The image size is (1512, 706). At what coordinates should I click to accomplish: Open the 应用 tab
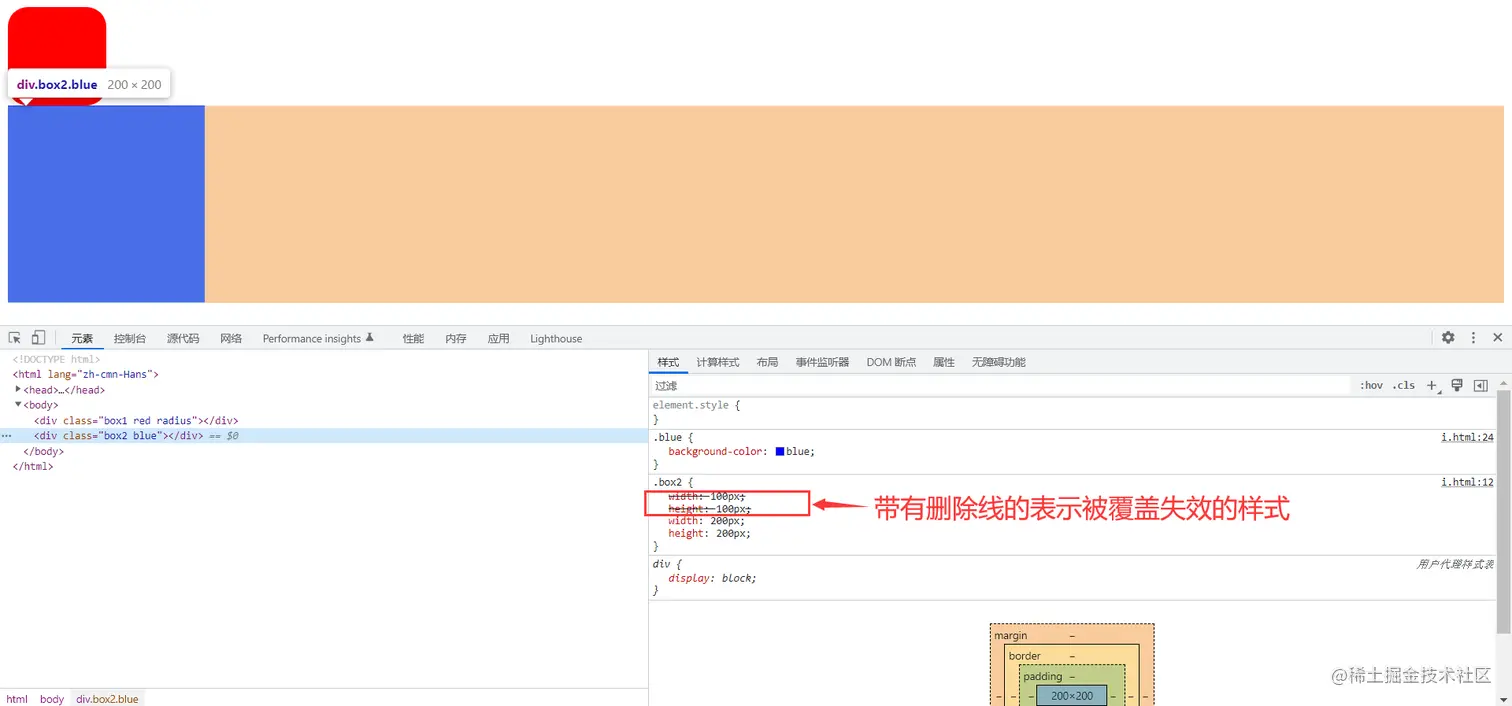click(x=499, y=338)
